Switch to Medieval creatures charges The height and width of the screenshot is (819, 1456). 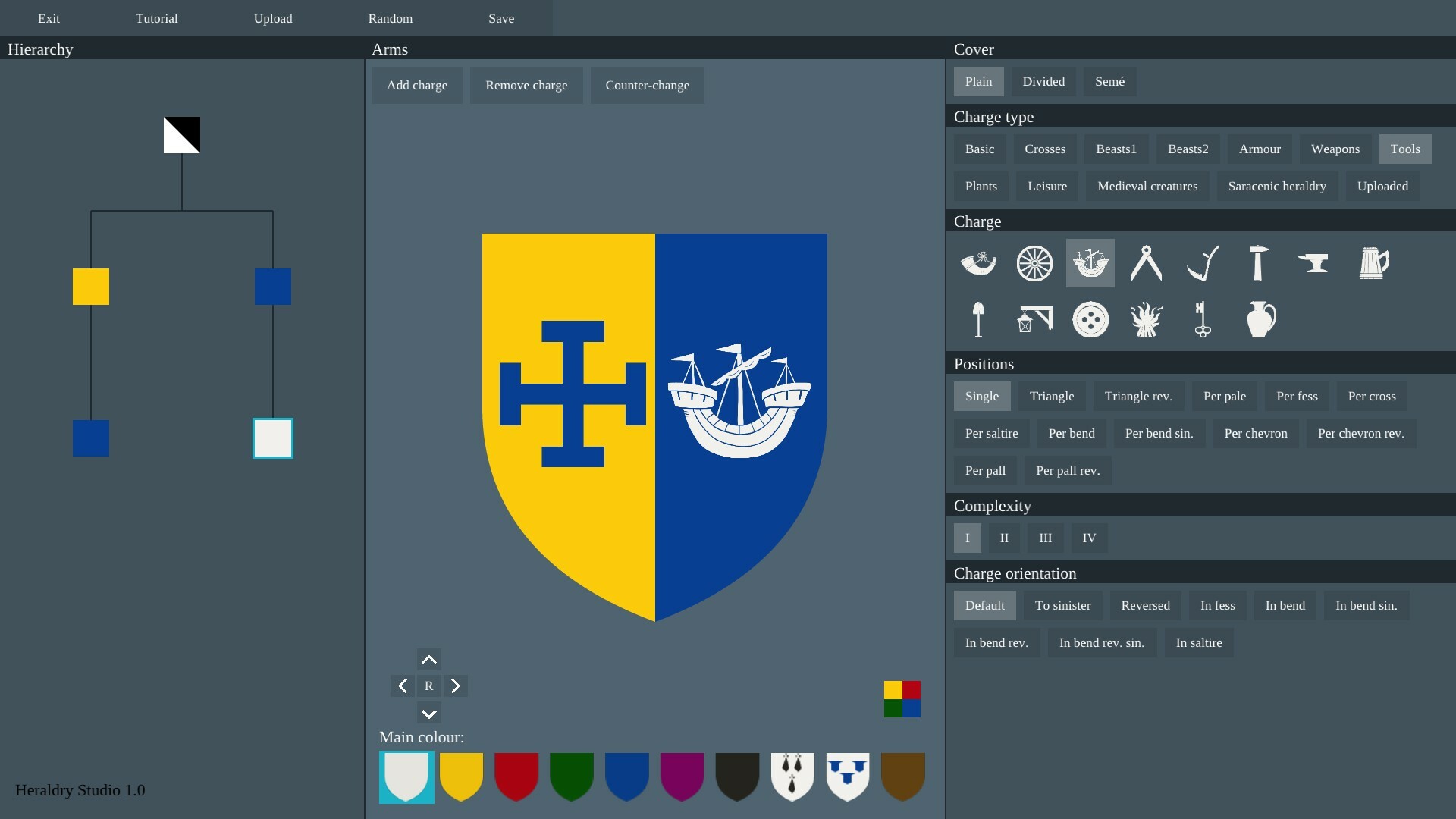[1147, 186]
